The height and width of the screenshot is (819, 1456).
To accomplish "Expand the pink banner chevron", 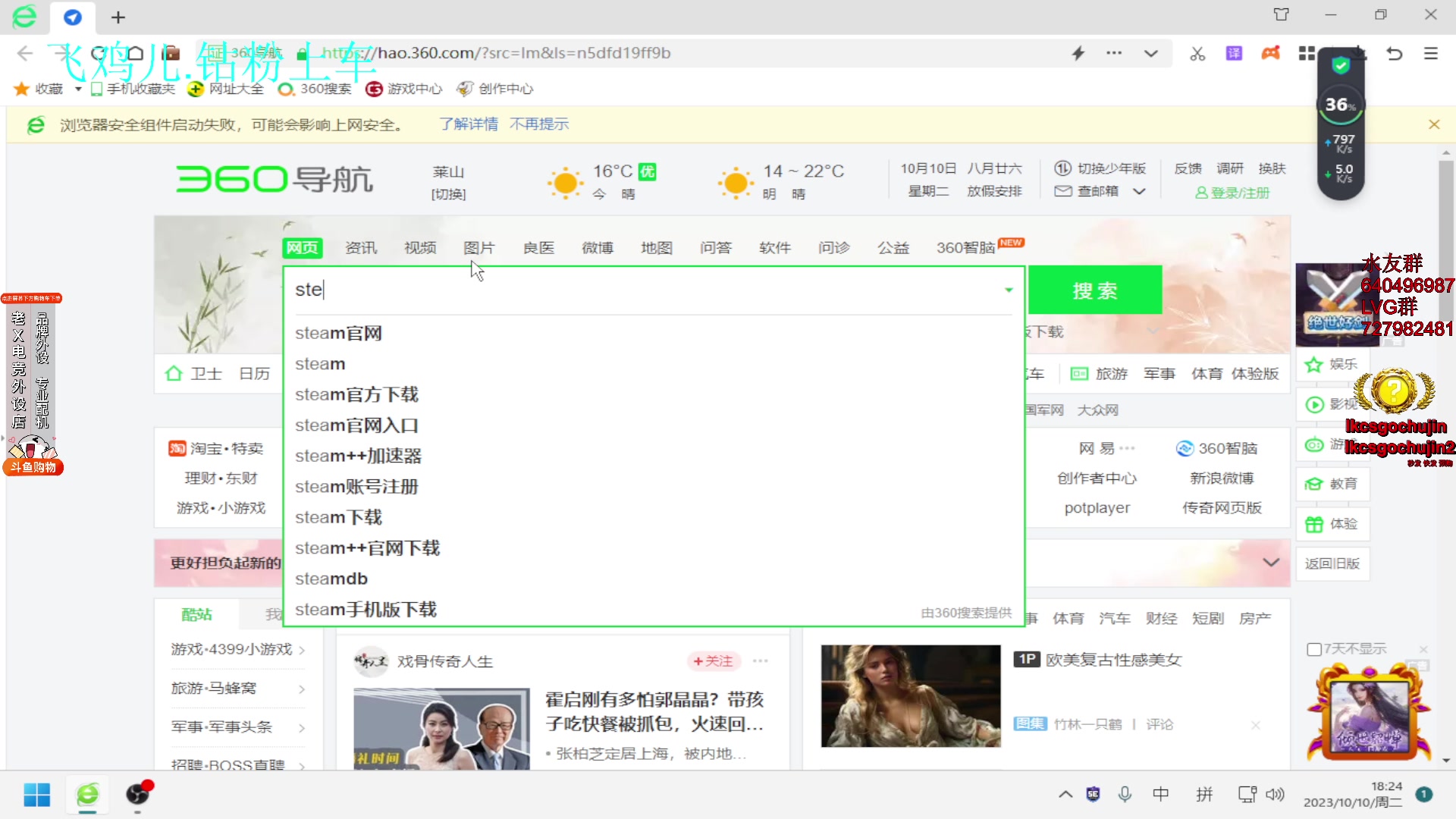I will tap(1272, 563).
